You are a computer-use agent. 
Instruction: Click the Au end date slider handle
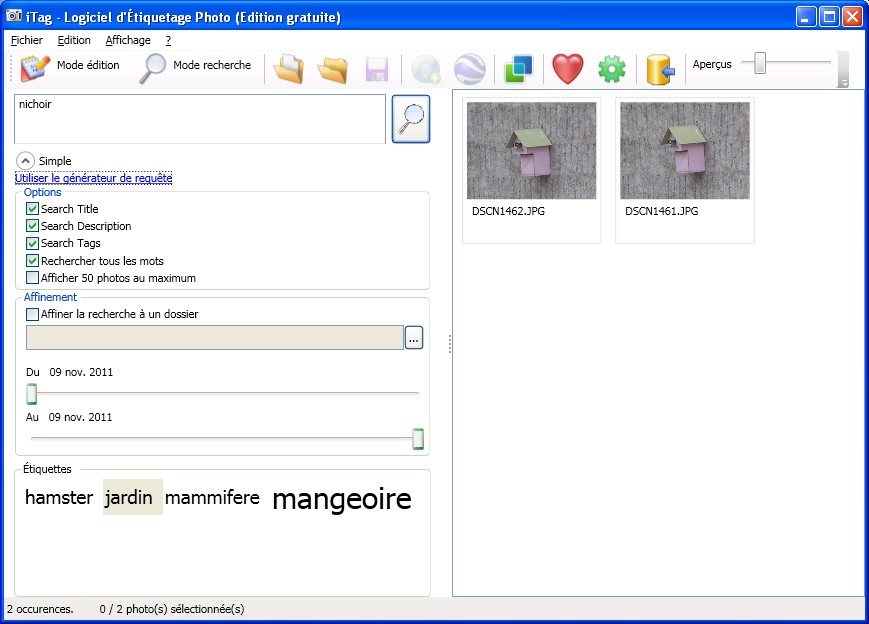(x=418, y=439)
